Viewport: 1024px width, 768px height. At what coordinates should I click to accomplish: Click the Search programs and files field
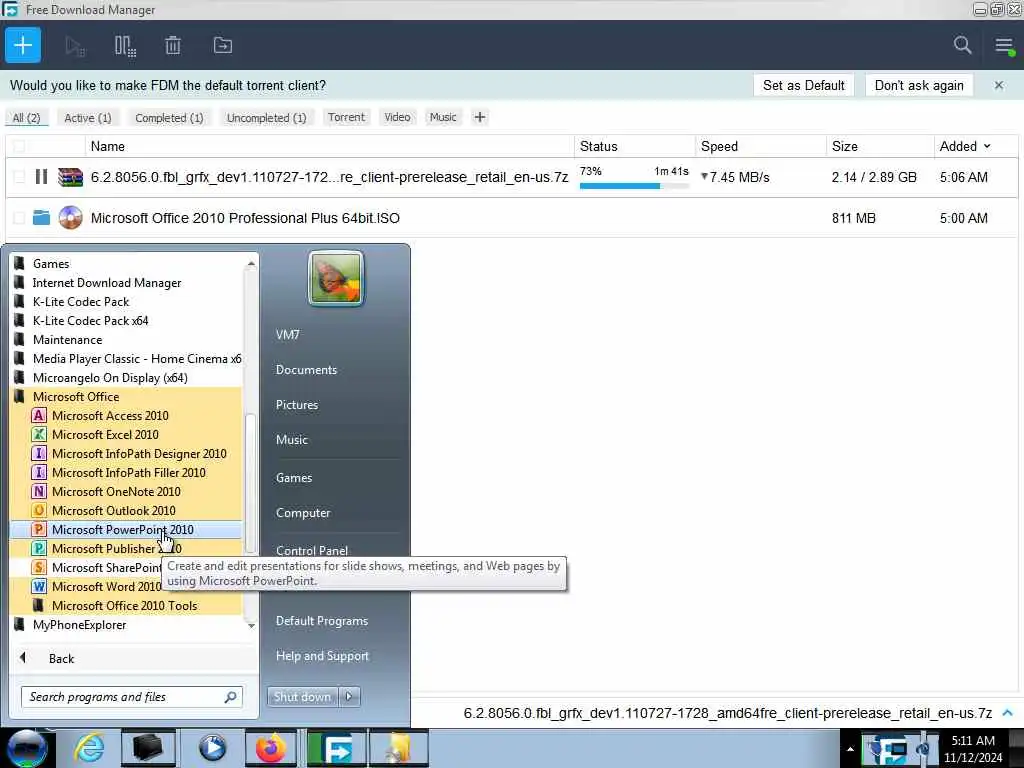click(132, 697)
